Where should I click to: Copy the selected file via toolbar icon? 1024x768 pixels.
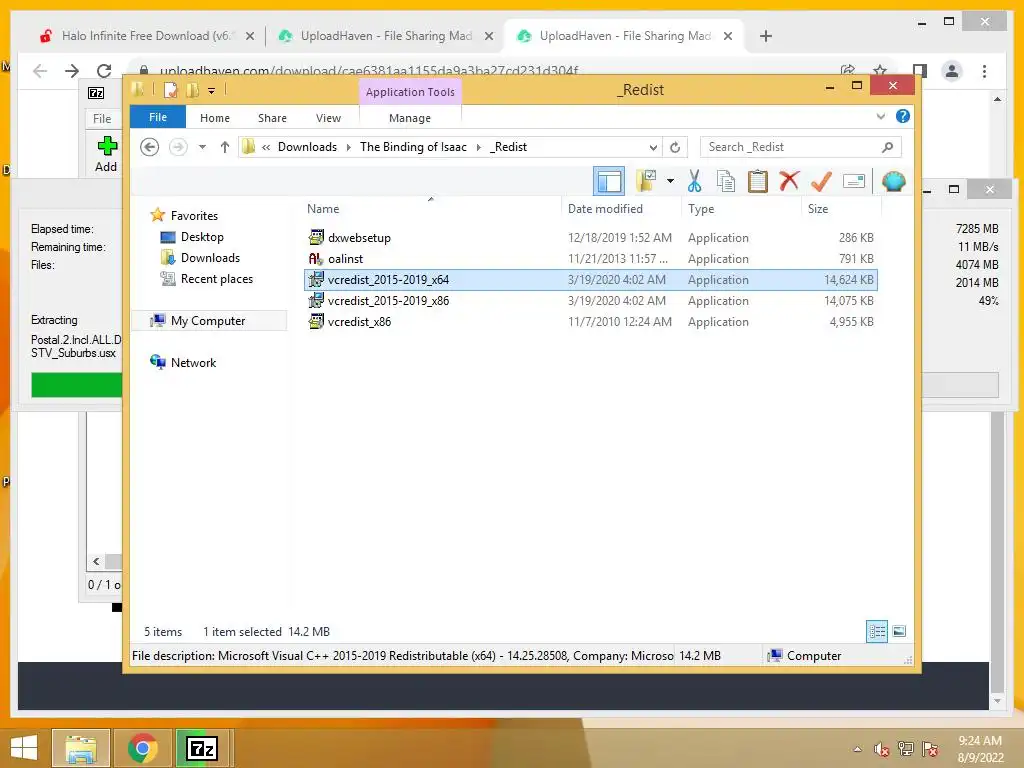coord(726,181)
